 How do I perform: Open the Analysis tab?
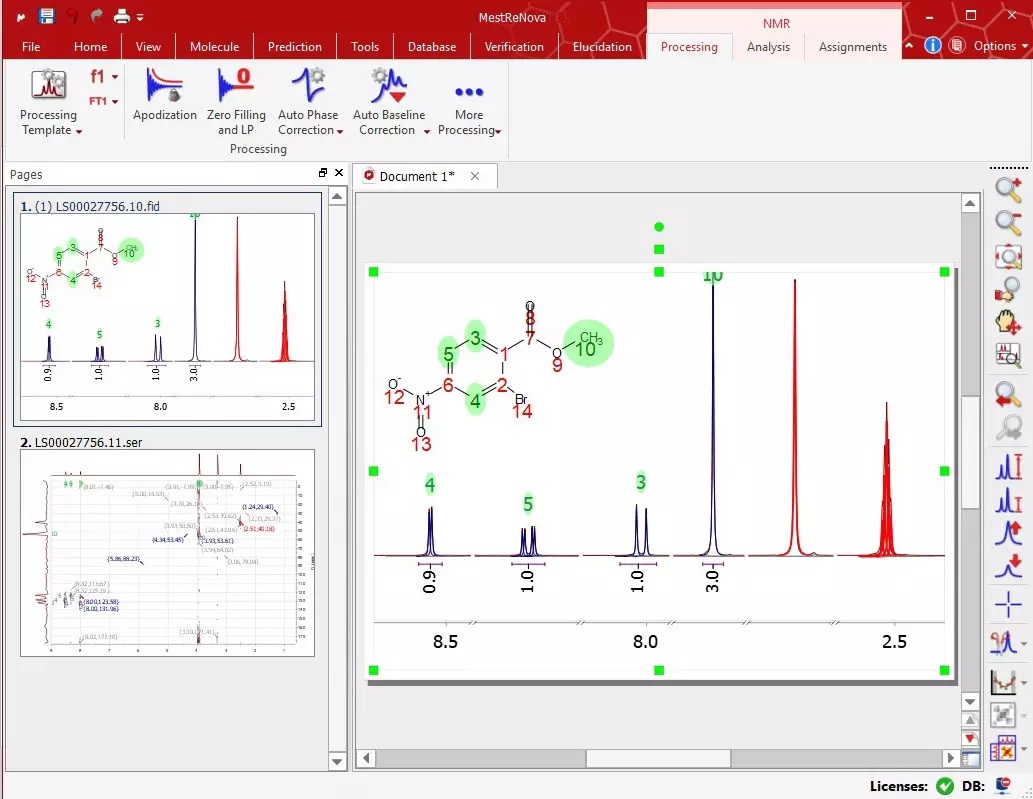[x=768, y=46]
